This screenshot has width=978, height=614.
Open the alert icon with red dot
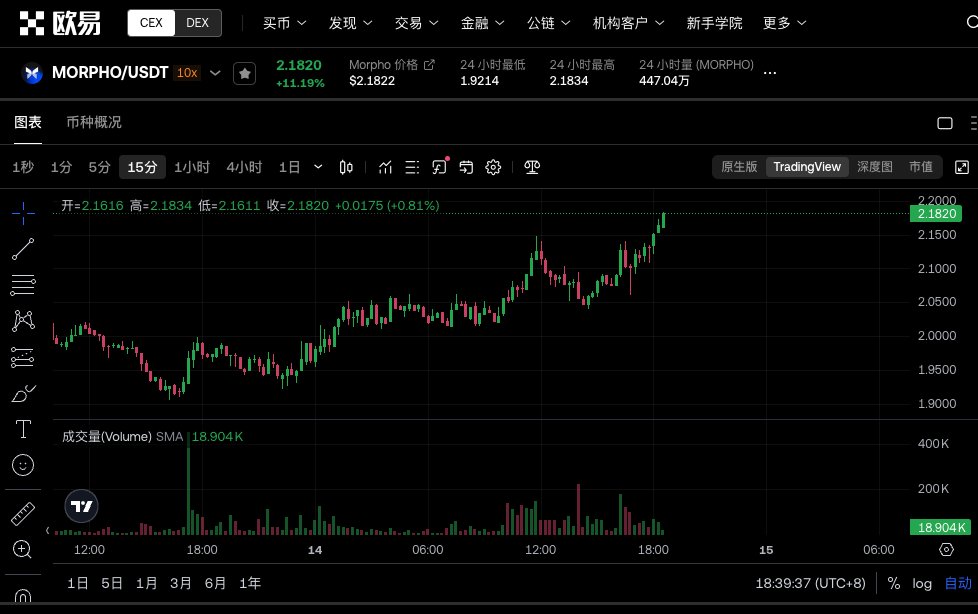[440, 167]
